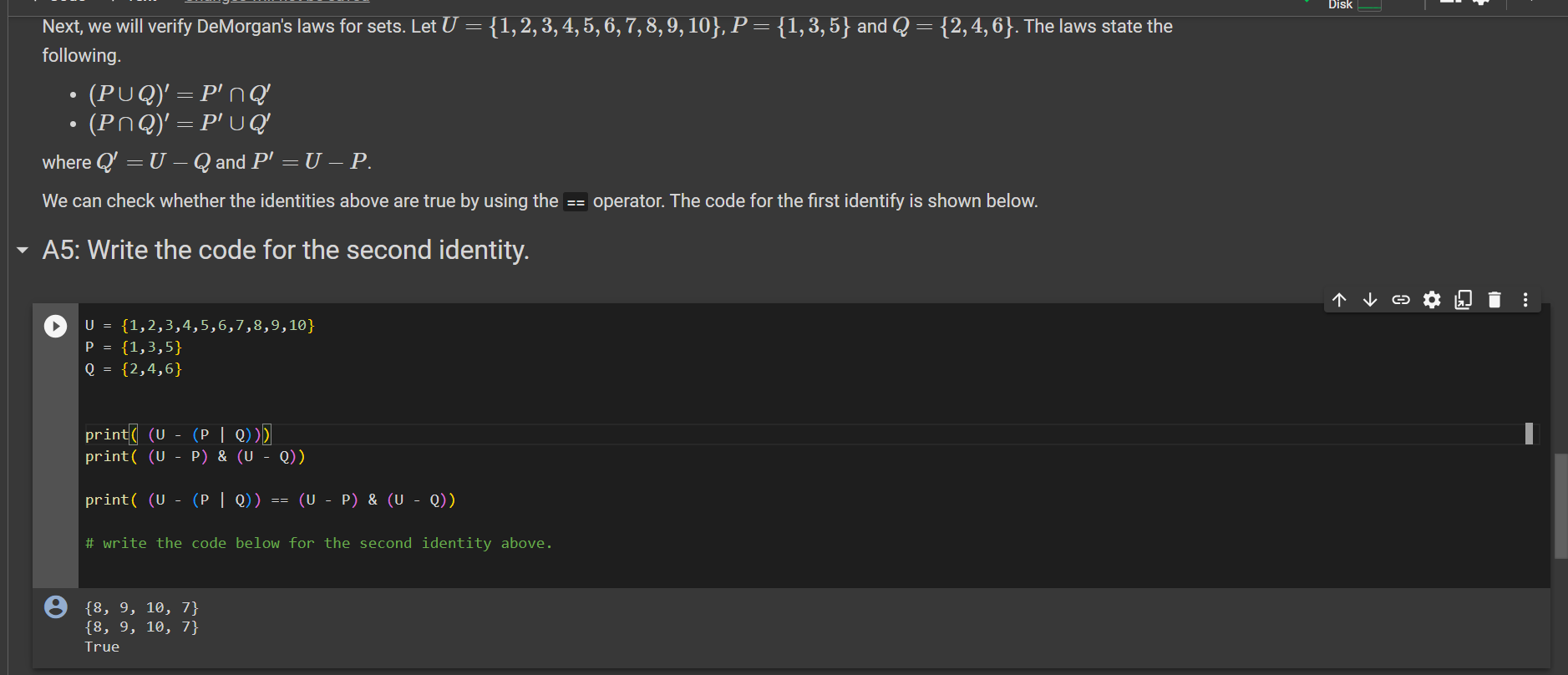Click the vertical scrollbar on the right
Viewport: 1568px width, 675px height.
(x=1560, y=501)
